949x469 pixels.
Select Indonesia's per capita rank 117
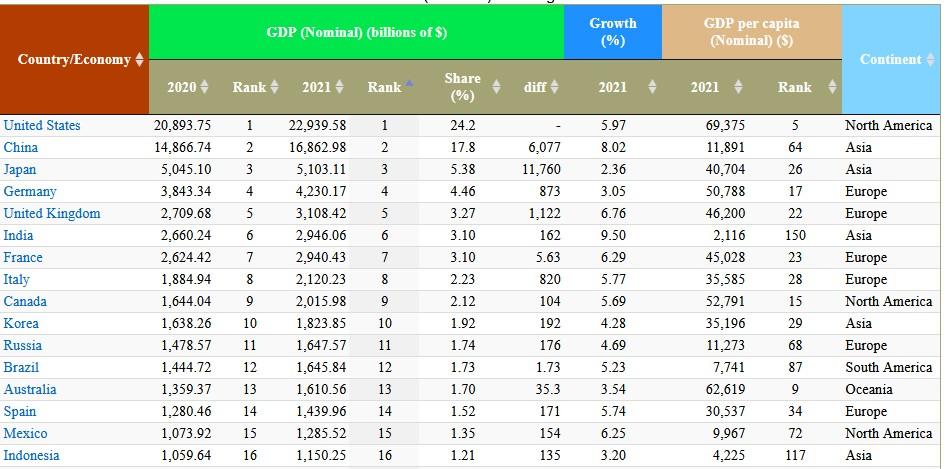coord(795,455)
